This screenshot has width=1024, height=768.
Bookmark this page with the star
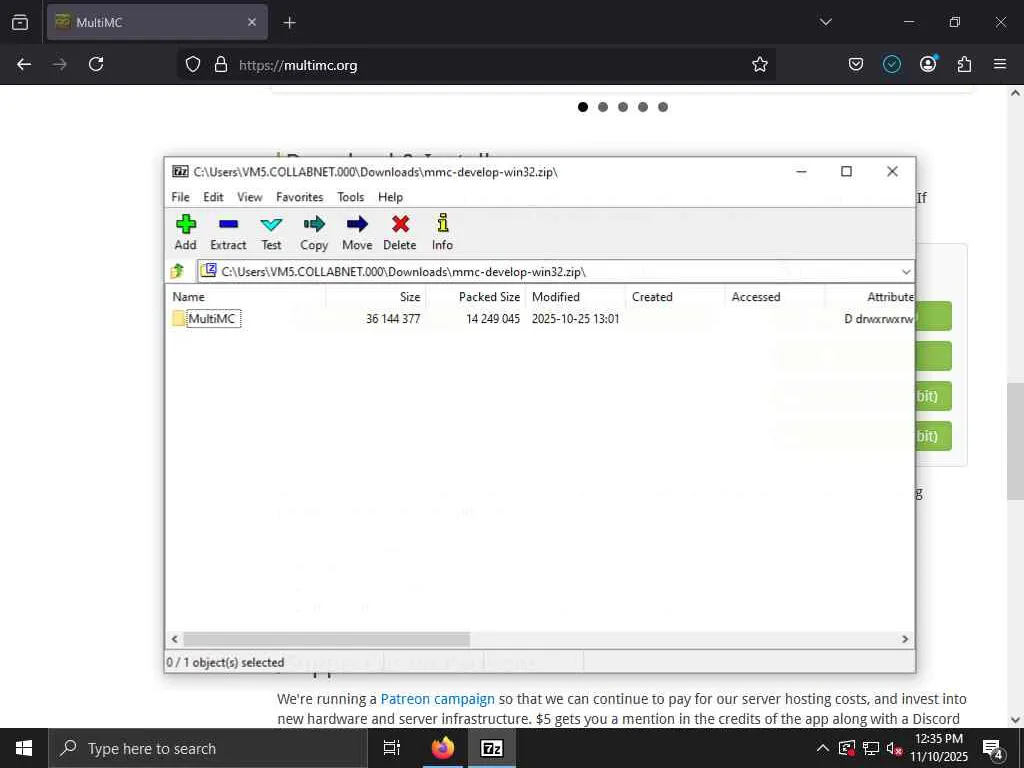tap(760, 65)
